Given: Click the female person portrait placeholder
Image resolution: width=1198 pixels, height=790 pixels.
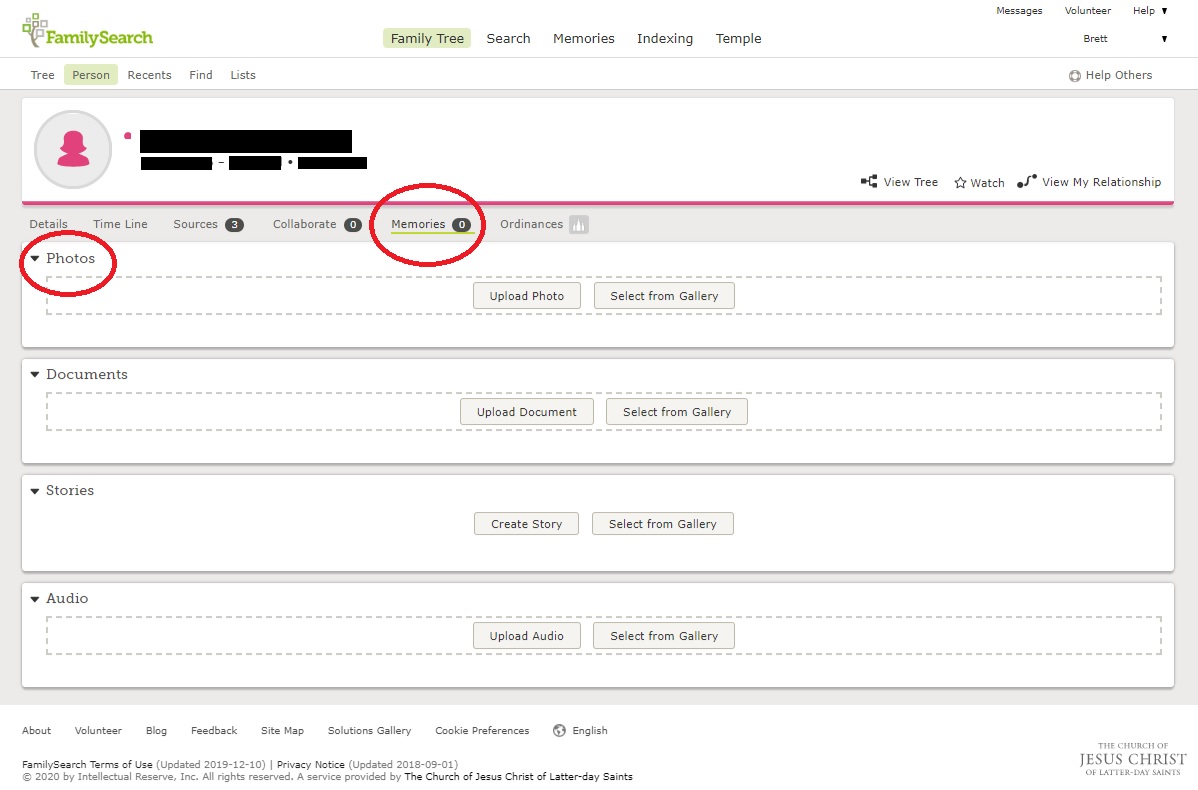Looking at the screenshot, I should pos(73,149).
